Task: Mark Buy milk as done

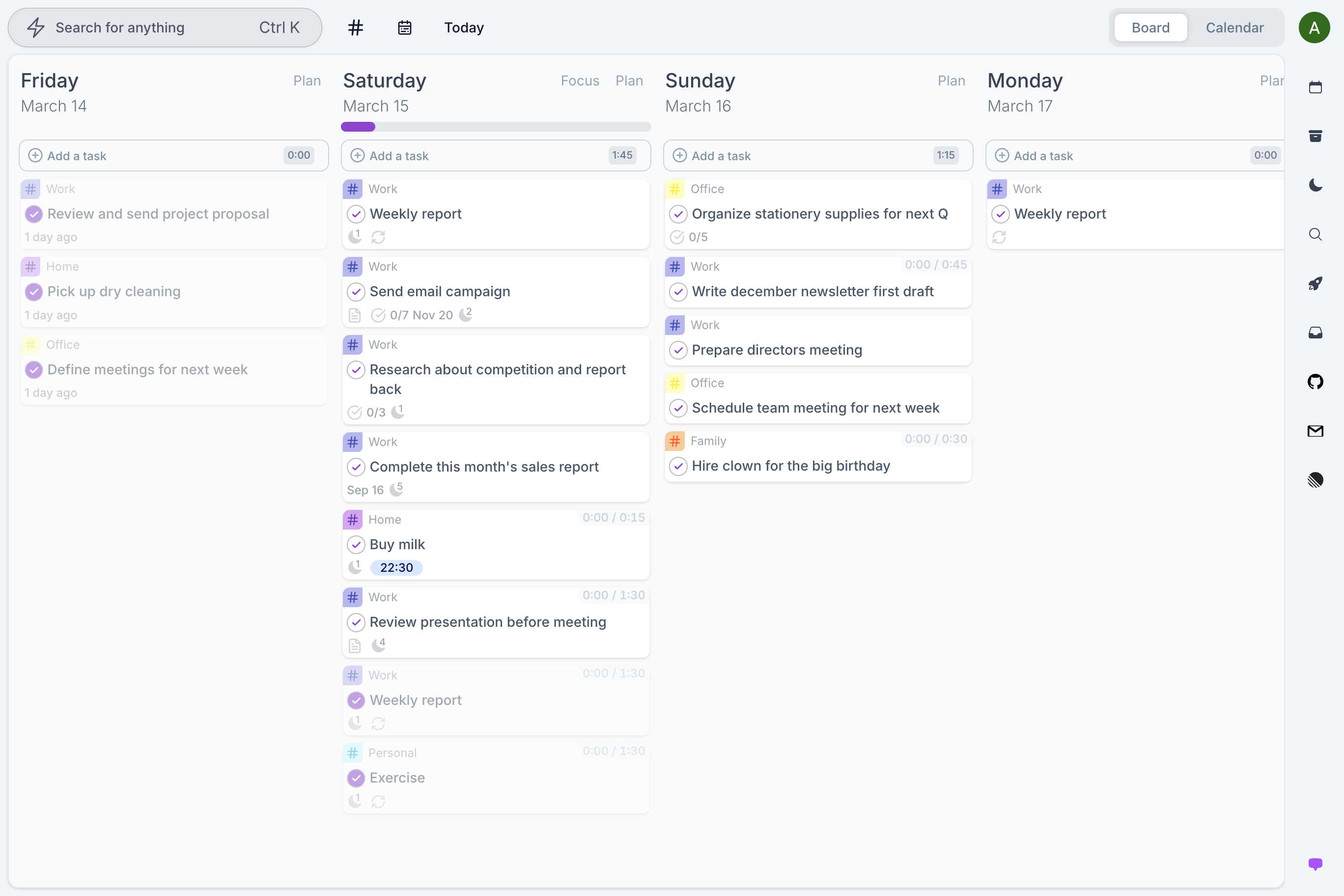Action: (356, 545)
